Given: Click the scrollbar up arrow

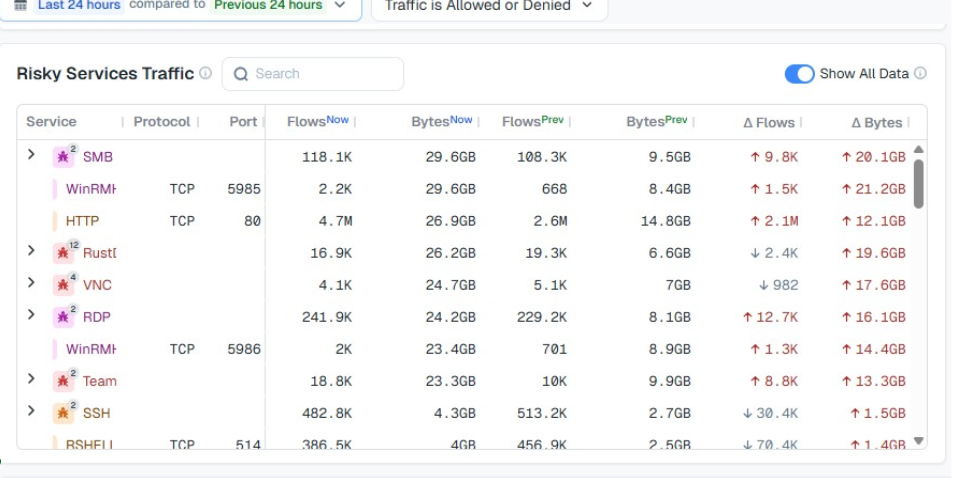Looking at the screenshot, I should (x=918, y=149).
